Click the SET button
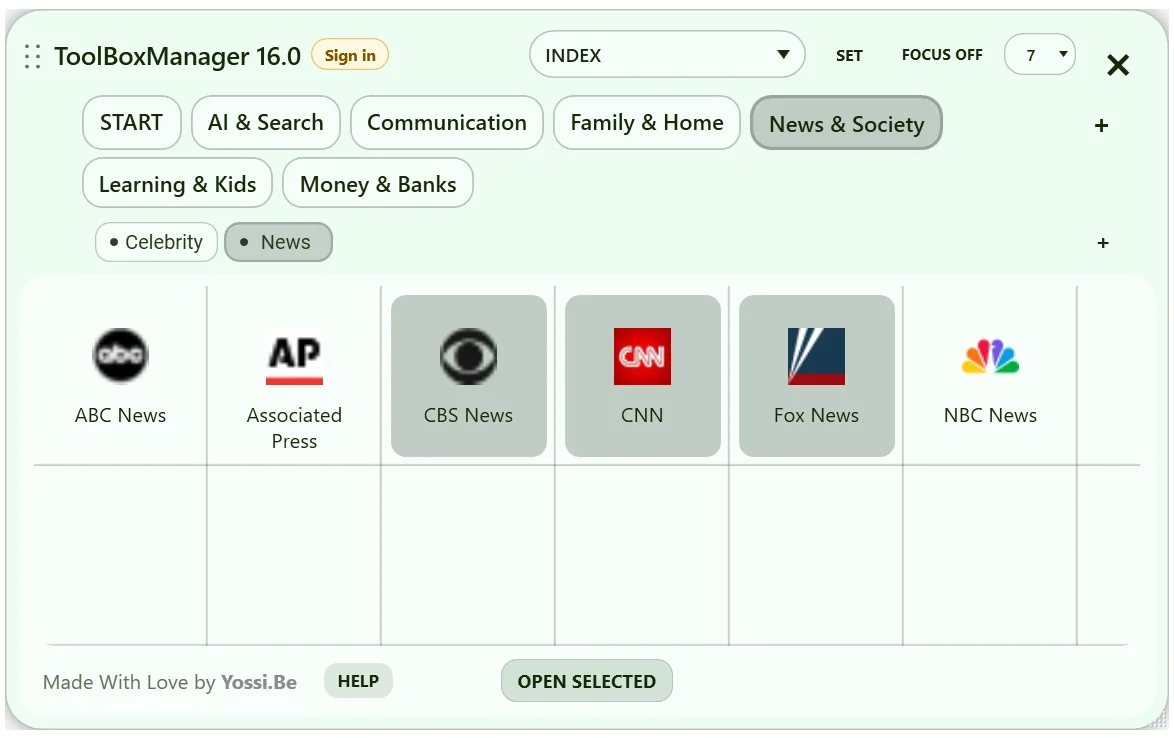 click(x=849, y=55)
